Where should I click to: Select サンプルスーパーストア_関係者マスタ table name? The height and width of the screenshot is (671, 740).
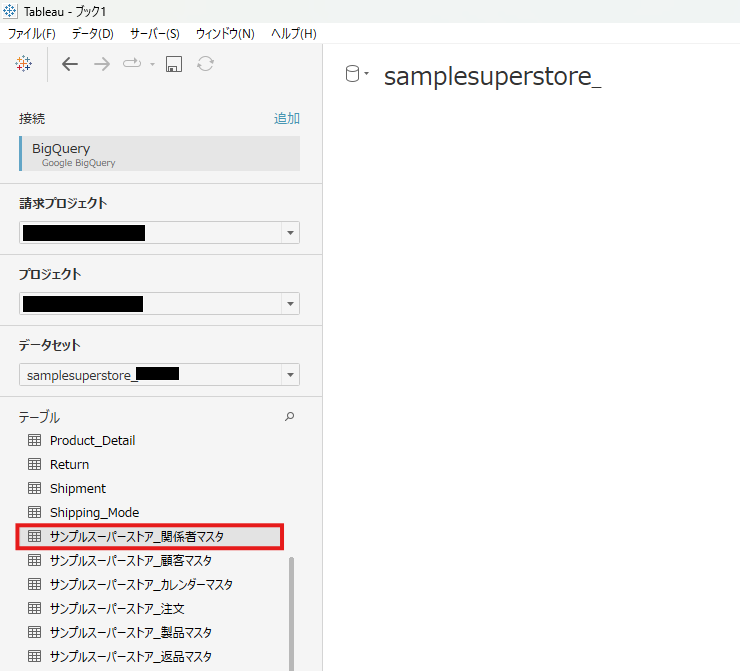(137, 537)
